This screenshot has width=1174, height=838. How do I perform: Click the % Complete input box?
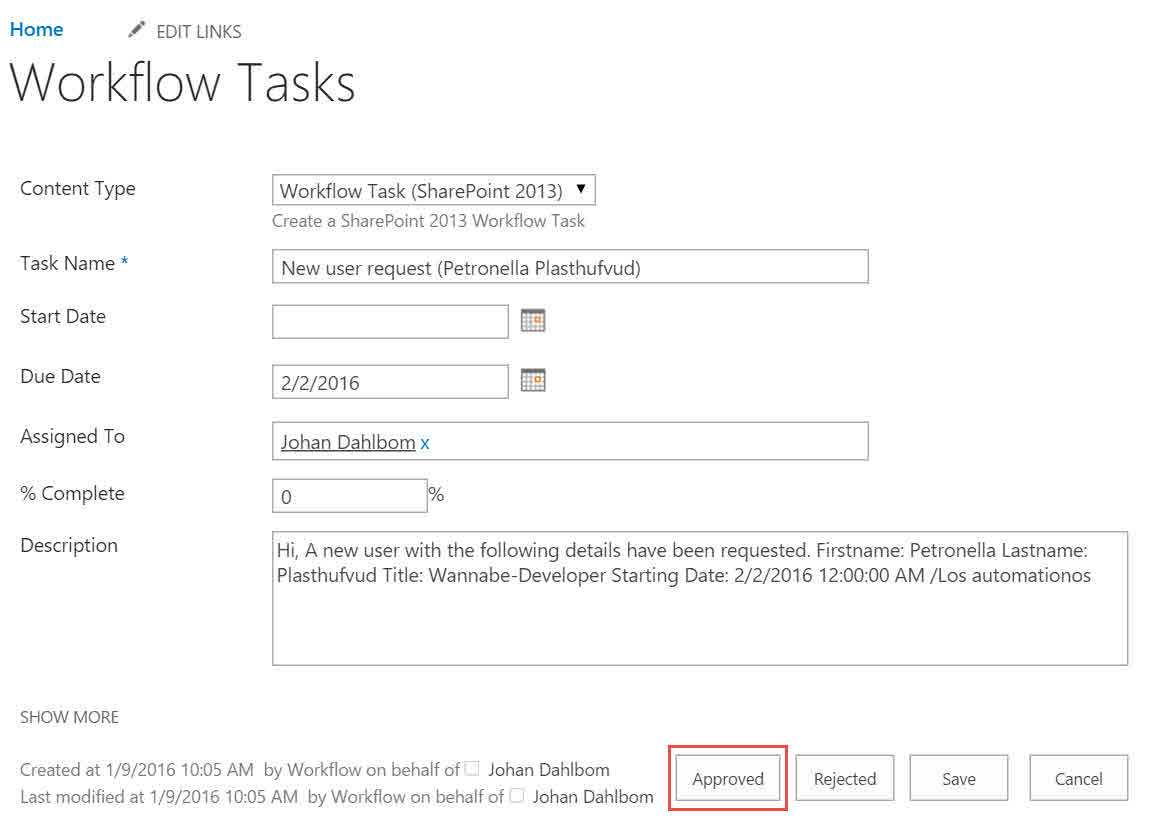click(349, 496)
